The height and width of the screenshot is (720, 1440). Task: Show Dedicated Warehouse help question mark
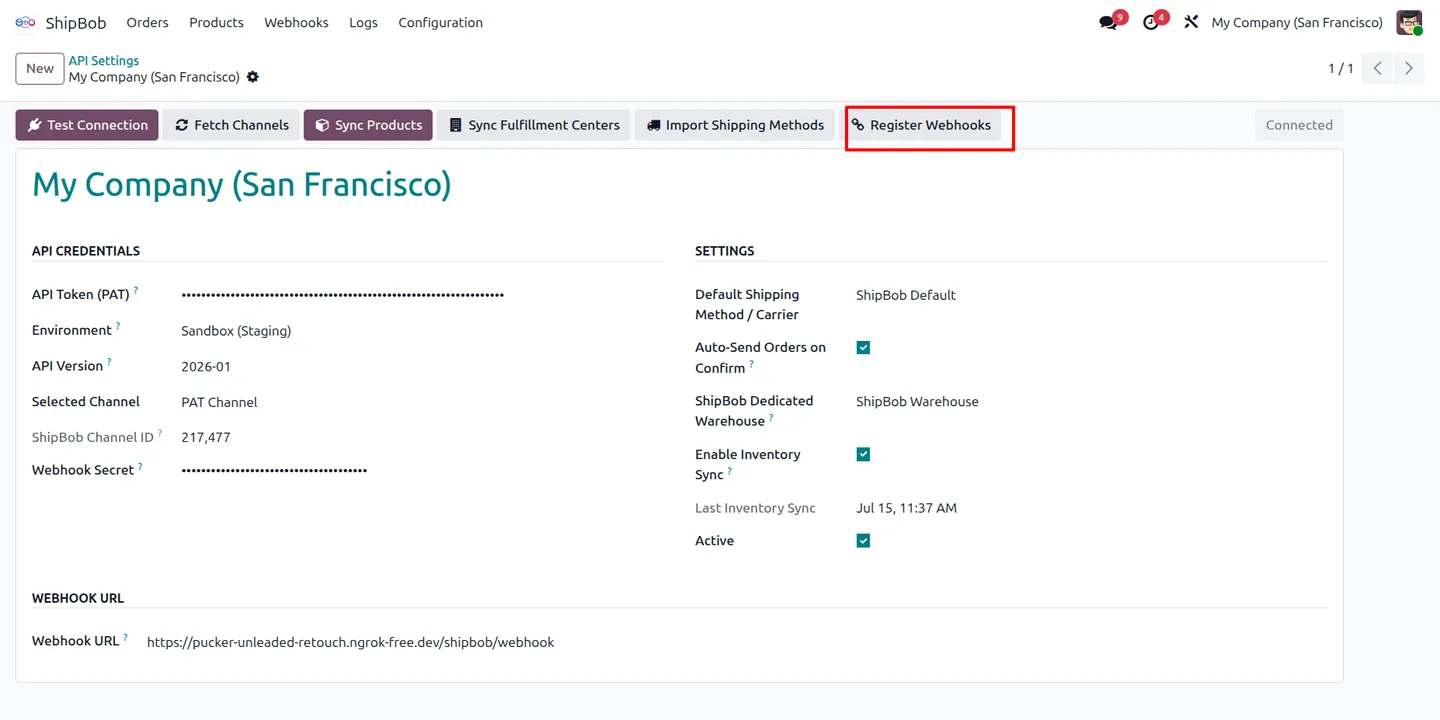[771, 418]
